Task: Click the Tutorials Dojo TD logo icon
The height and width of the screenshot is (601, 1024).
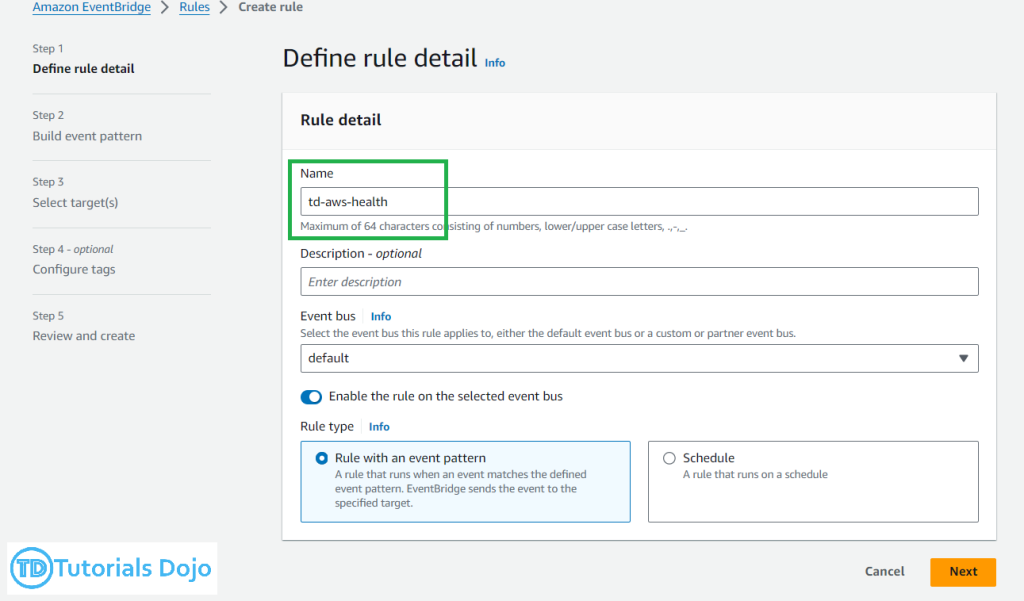Action: point(32,569)
